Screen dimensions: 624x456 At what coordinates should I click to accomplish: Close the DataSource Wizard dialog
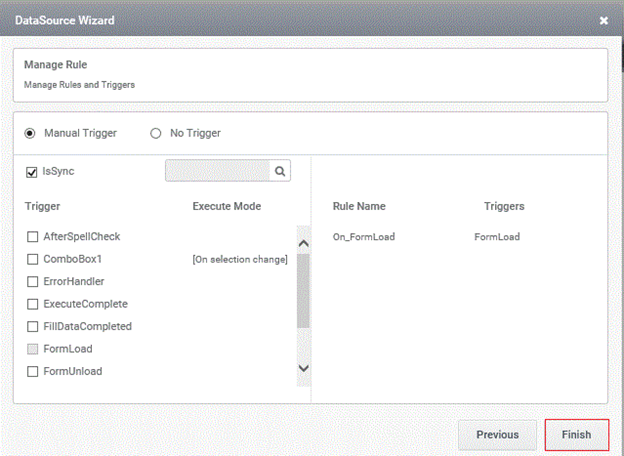click(604, 20)
